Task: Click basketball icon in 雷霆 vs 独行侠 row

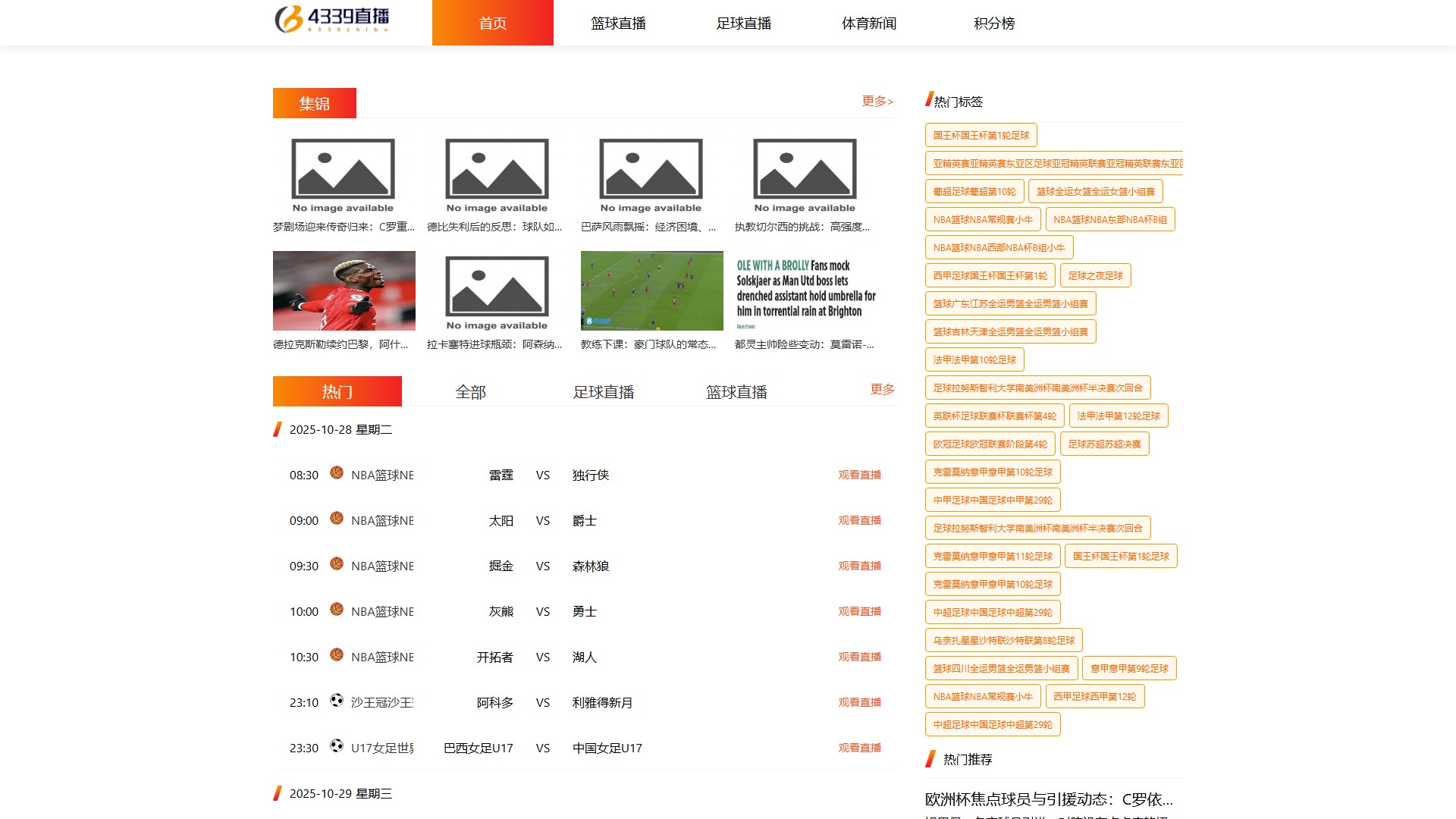Action: [x=337, y=473]
